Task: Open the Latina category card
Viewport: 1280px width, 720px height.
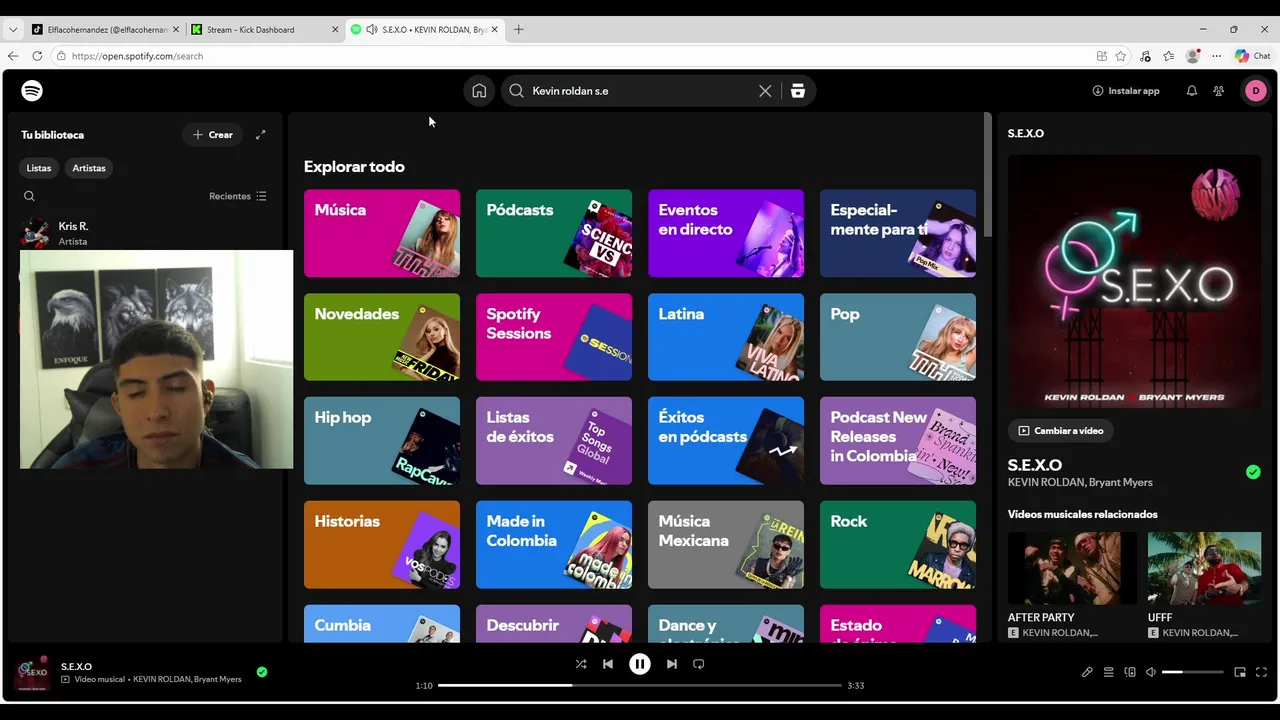Action: 726,337
